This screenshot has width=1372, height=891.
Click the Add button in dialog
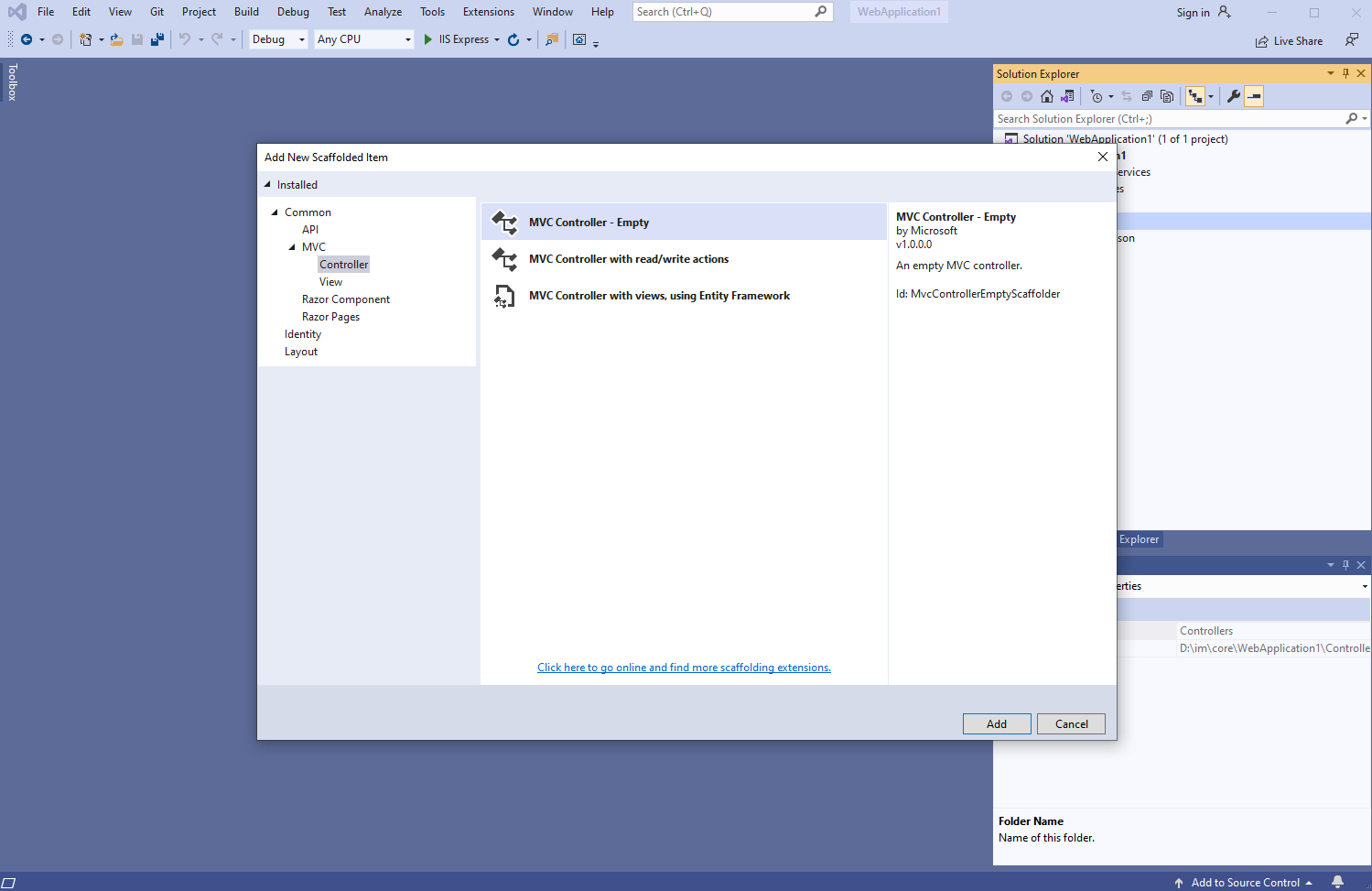(996, 723)
